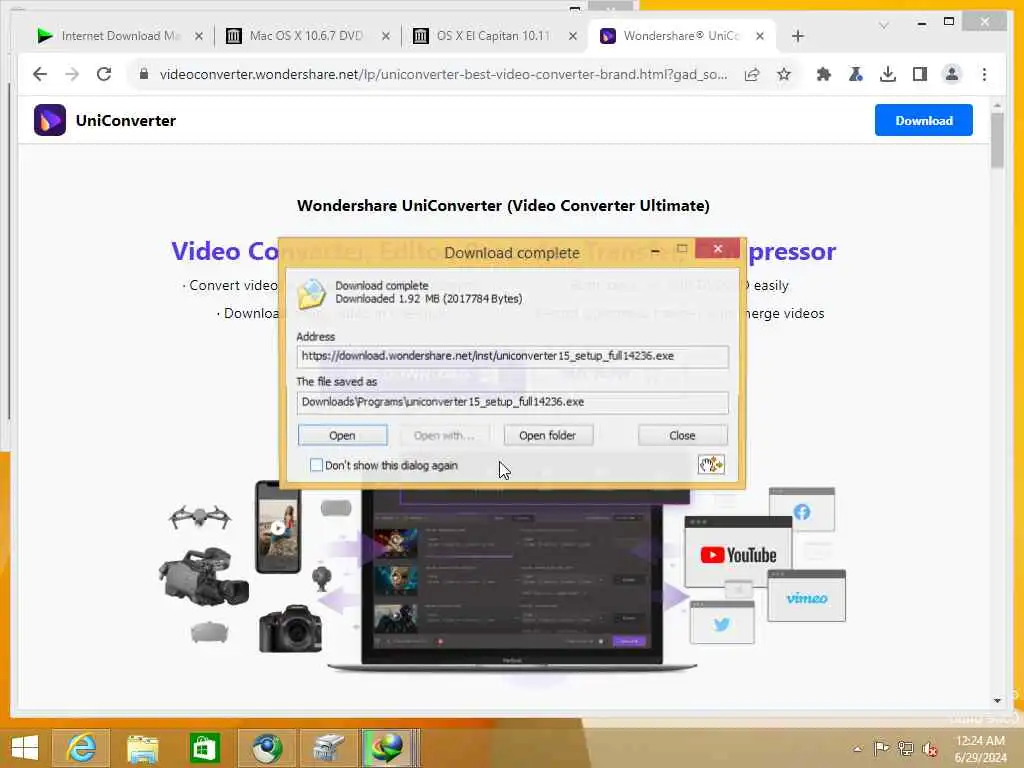Click the YouTube thumbnail on the page
Screen dimensions: 1024x768
738,552
